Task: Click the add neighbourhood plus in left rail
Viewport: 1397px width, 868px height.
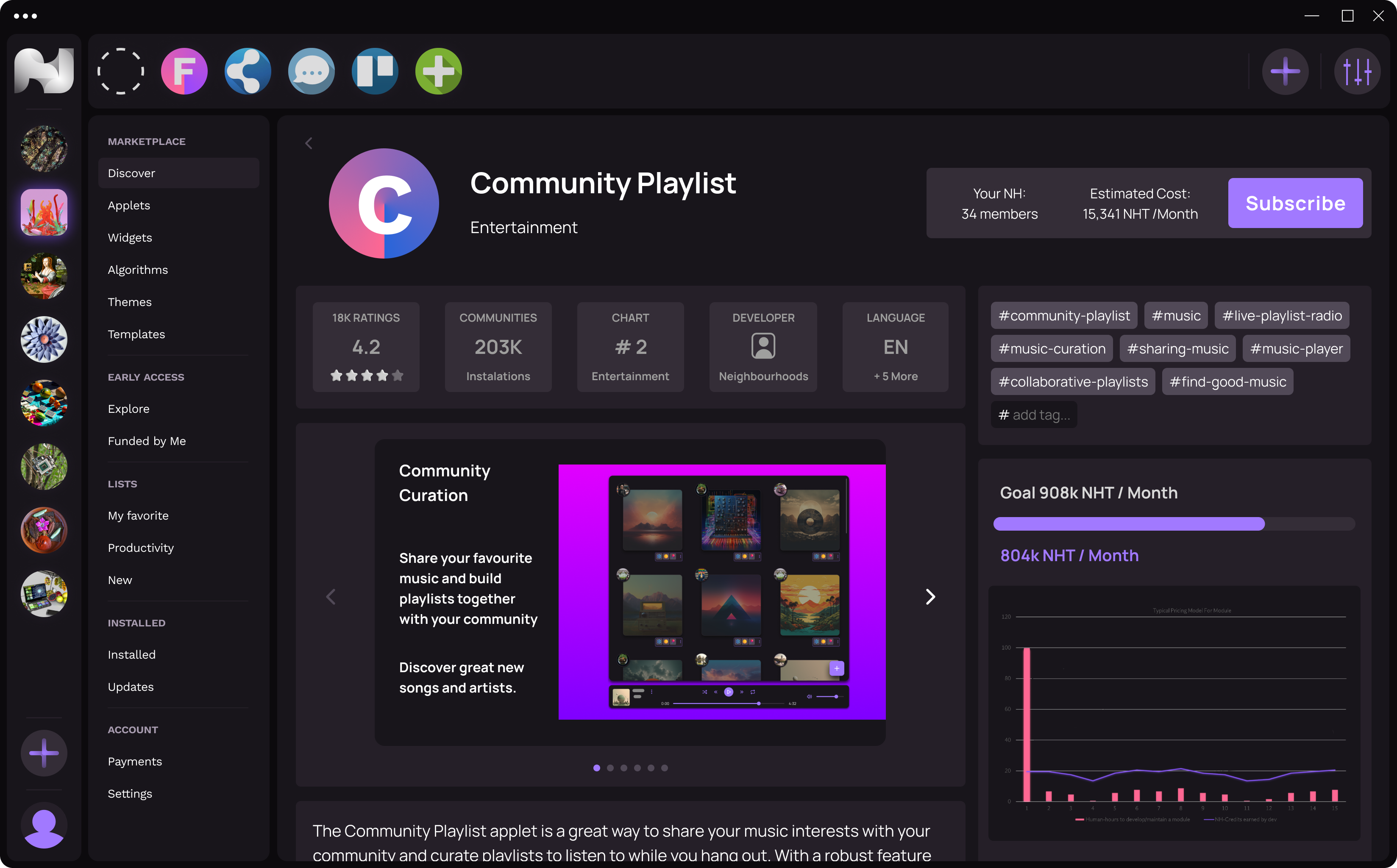Action: [44, 753]
